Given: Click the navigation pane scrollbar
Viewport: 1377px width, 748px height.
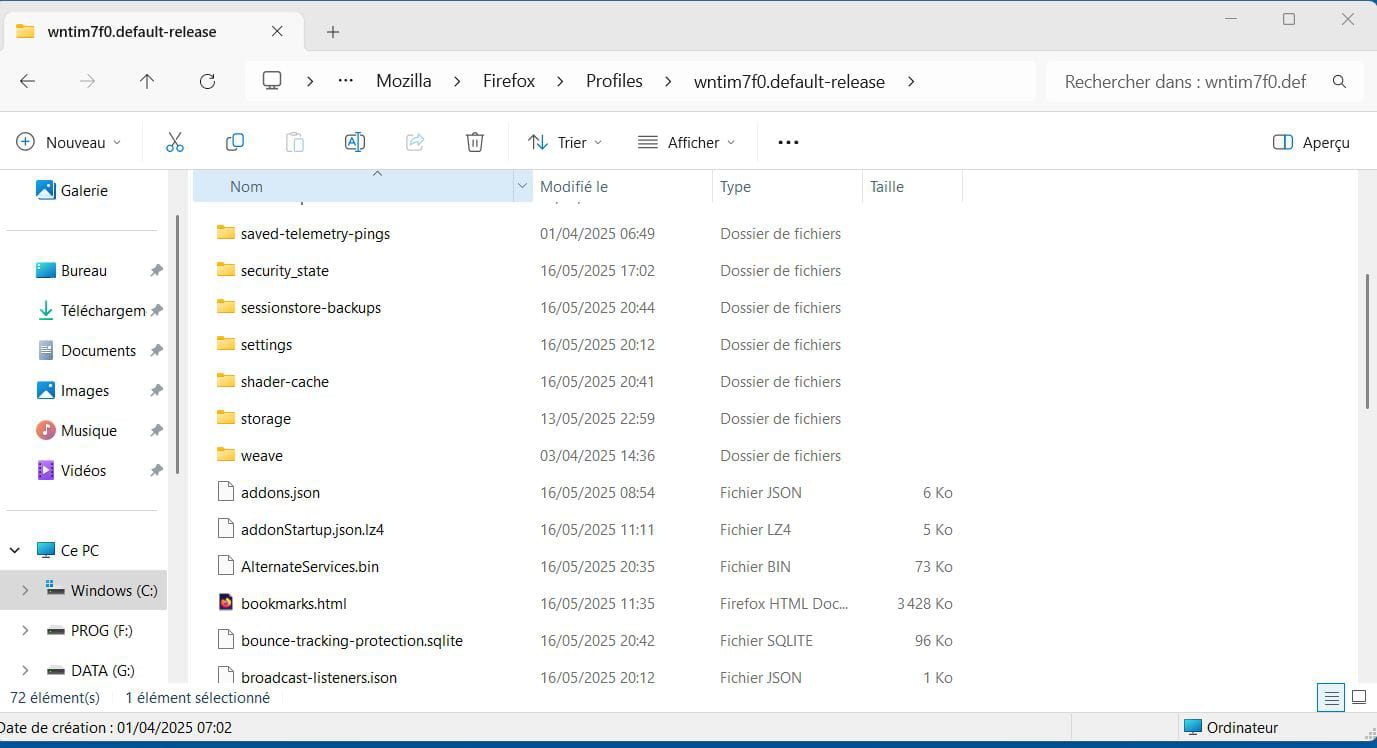Looking at the screenshot, I should (x=178, y=345).
